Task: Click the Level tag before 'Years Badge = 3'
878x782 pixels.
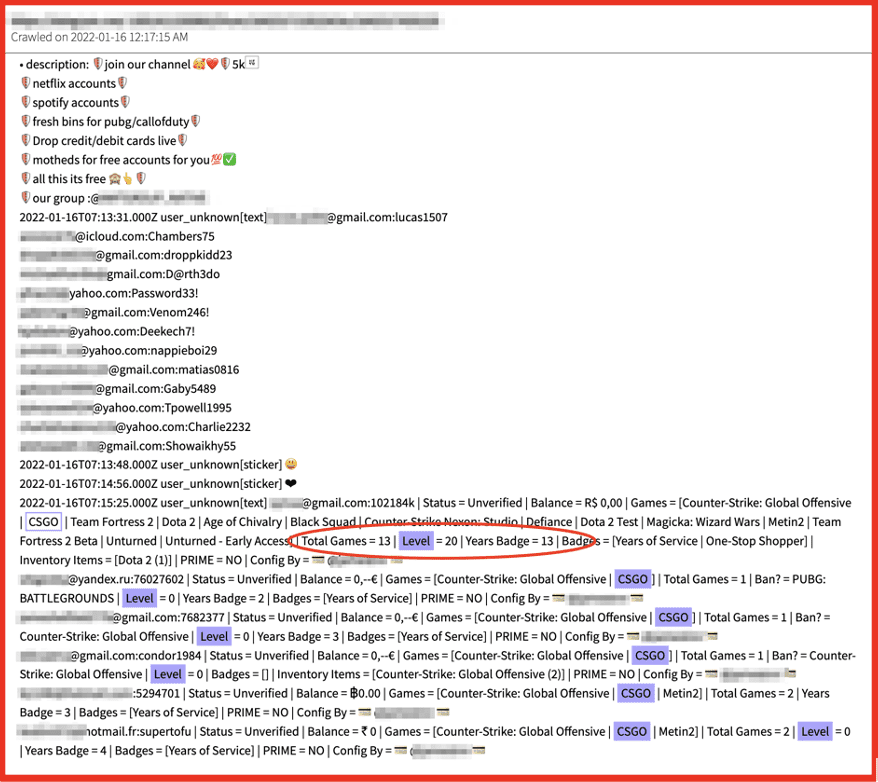Action: [x=214, y=636]
